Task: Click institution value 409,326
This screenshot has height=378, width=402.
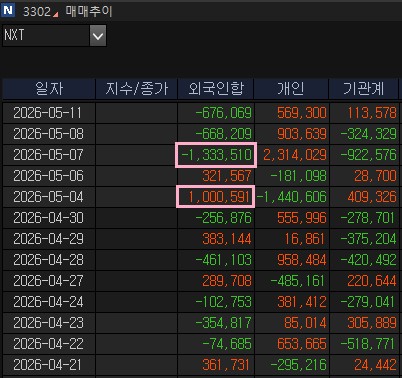Action: tap(372, 197)
